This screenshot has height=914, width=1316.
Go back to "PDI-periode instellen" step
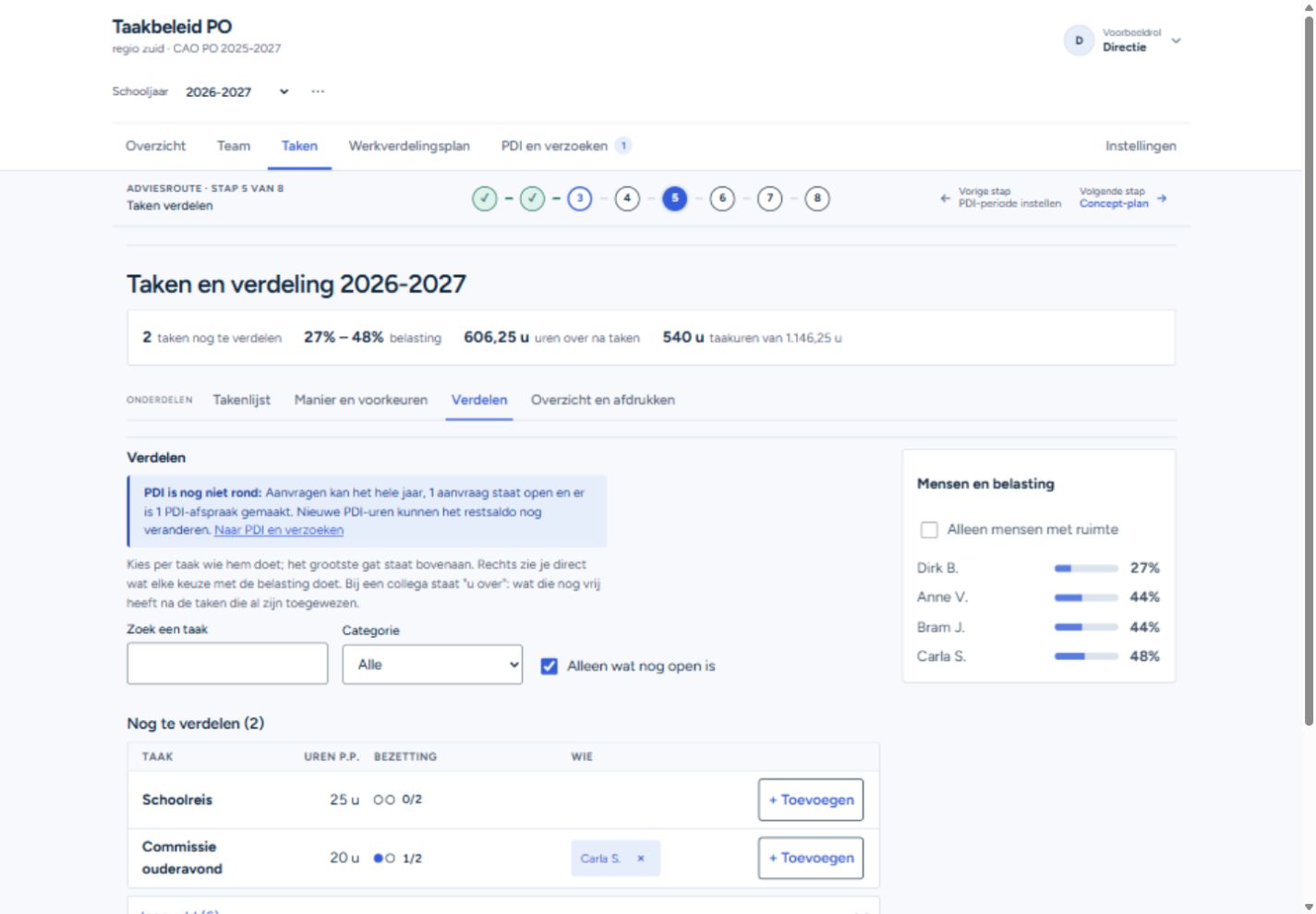[x=1009, y=204]
